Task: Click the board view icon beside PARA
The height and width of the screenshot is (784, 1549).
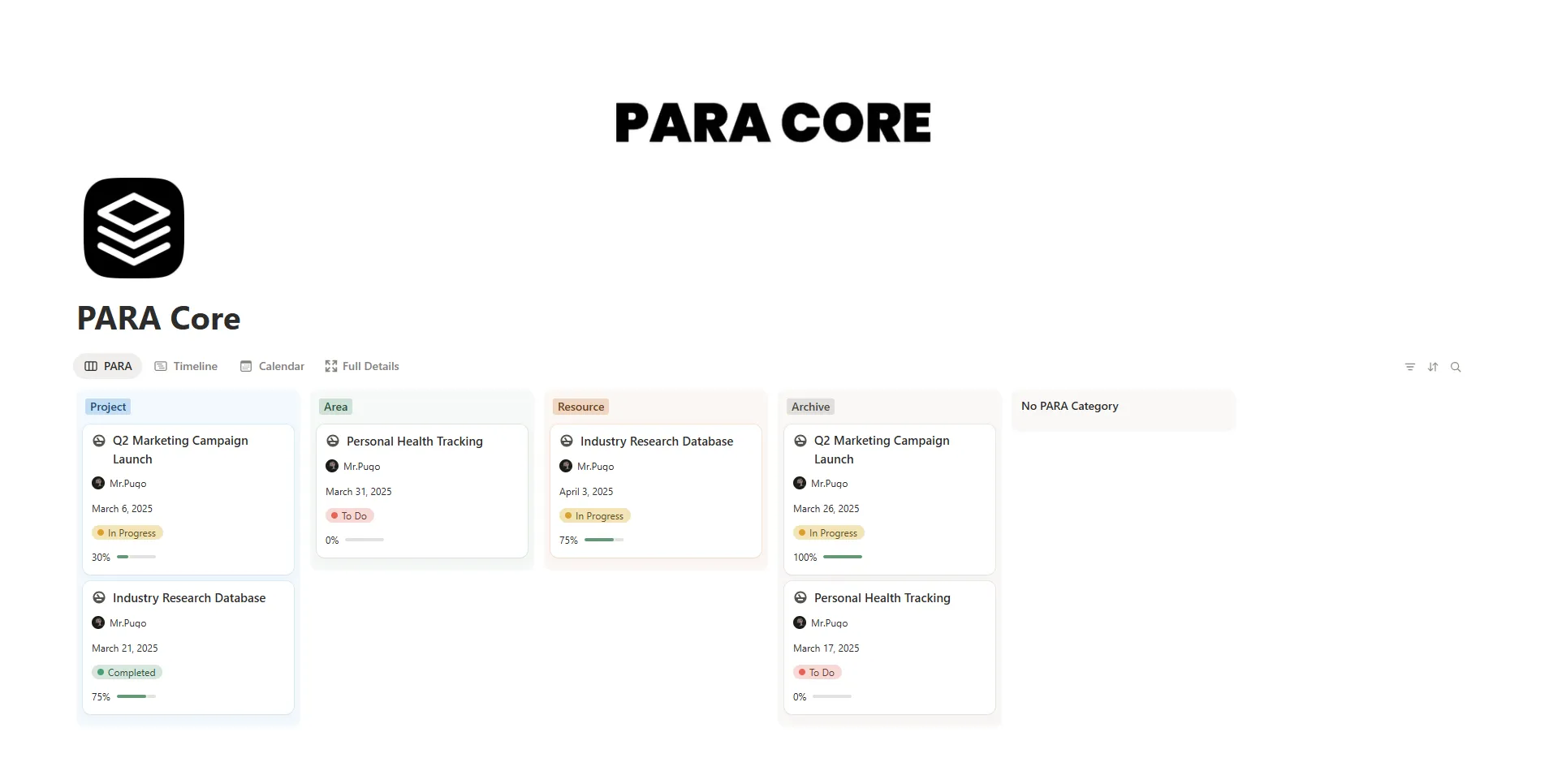Action: coord(90,366)
